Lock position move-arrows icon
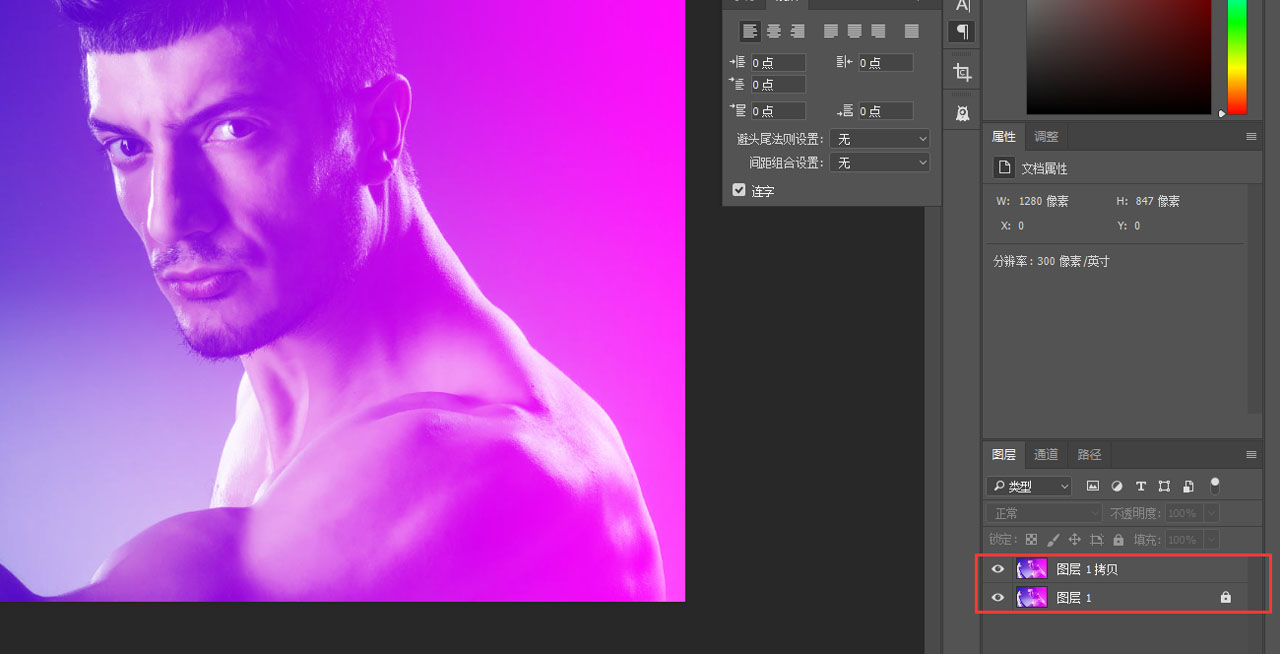The width and height of the screenshot is (1280, 654). 1075,539
